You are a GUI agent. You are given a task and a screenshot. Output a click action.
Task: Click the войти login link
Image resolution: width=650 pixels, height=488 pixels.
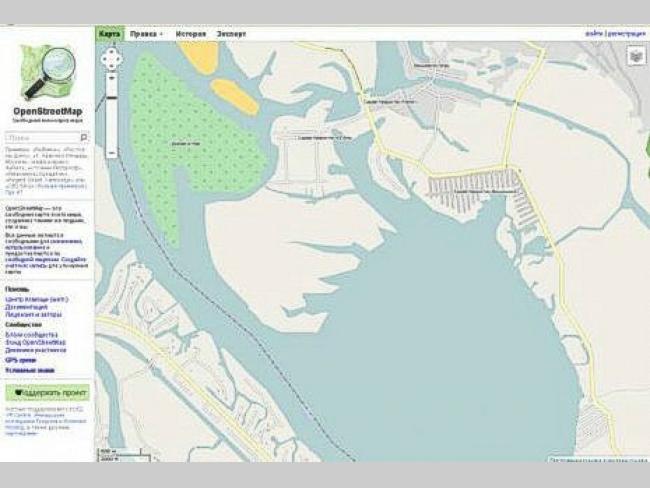click(592, 34)
